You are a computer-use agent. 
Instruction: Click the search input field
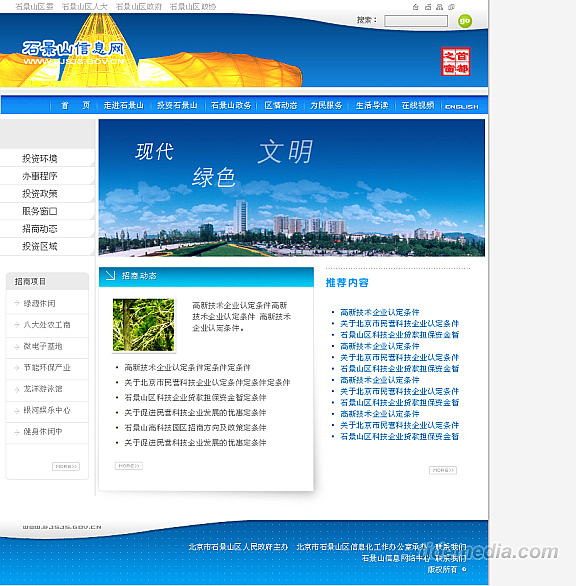(416, 21)
